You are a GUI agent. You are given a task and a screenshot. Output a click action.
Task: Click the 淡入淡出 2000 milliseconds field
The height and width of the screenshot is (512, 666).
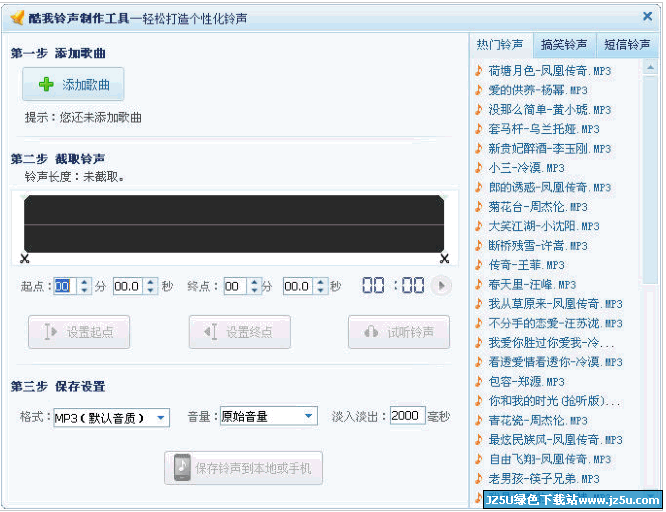(407, 415)
